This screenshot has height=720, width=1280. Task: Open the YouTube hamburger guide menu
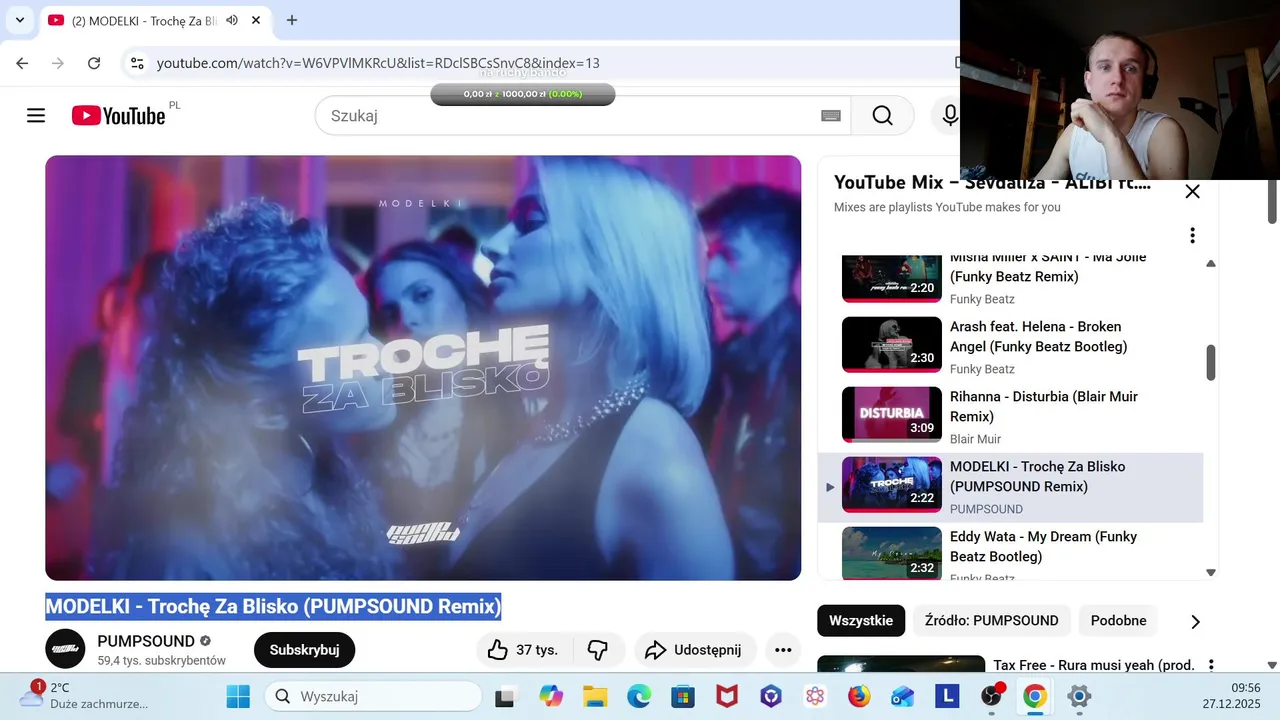pyautogui.click(x=36, y=116)
